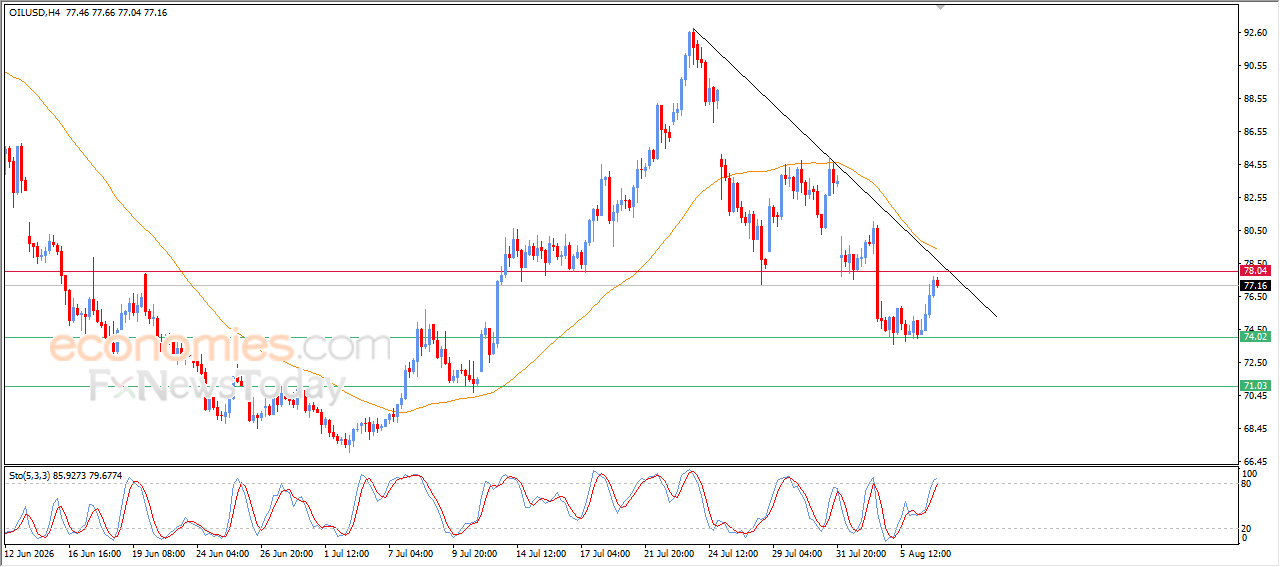
Task: Click the 21 Jul 20:00 date label
Action: (x=669, y=552)
